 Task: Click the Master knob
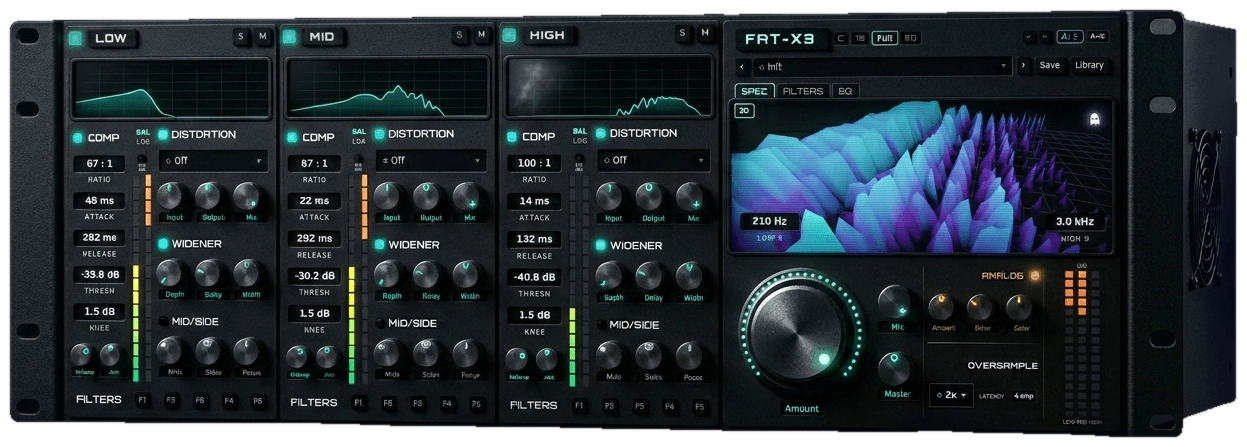coord(893,368)
